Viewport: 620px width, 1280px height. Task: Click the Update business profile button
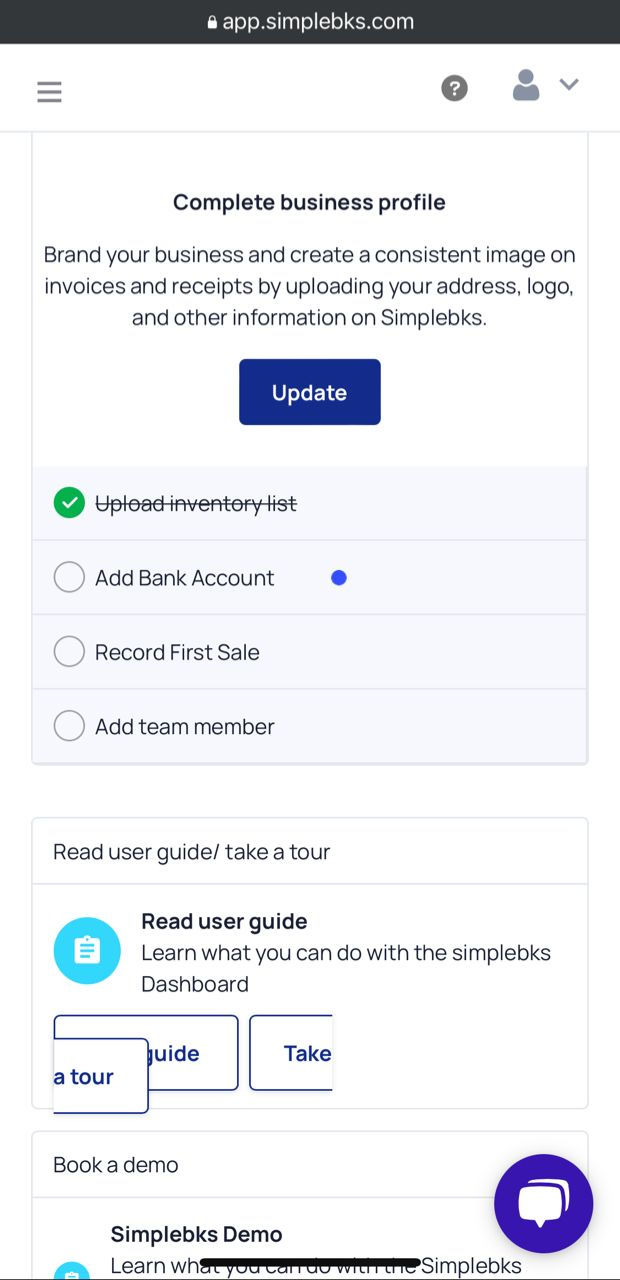[310, 392]
